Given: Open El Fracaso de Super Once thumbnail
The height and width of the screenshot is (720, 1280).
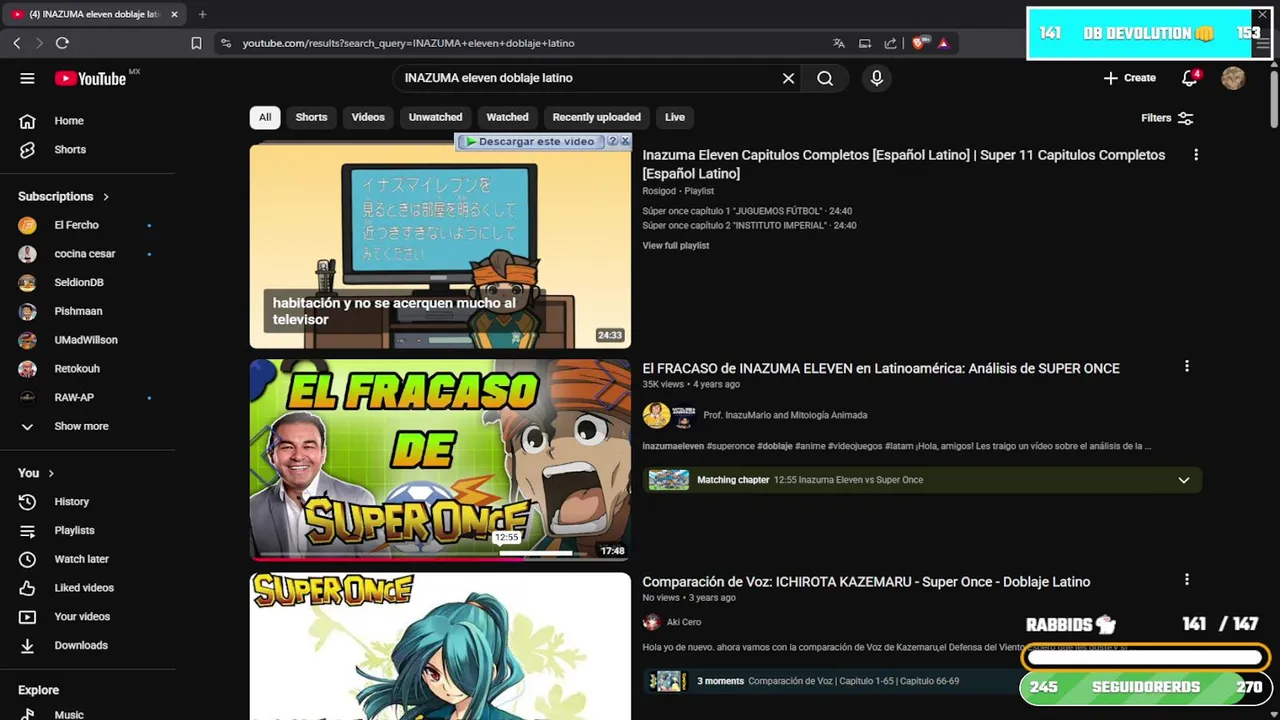Looking at the screenshot, I should click(x=440, y=460).
